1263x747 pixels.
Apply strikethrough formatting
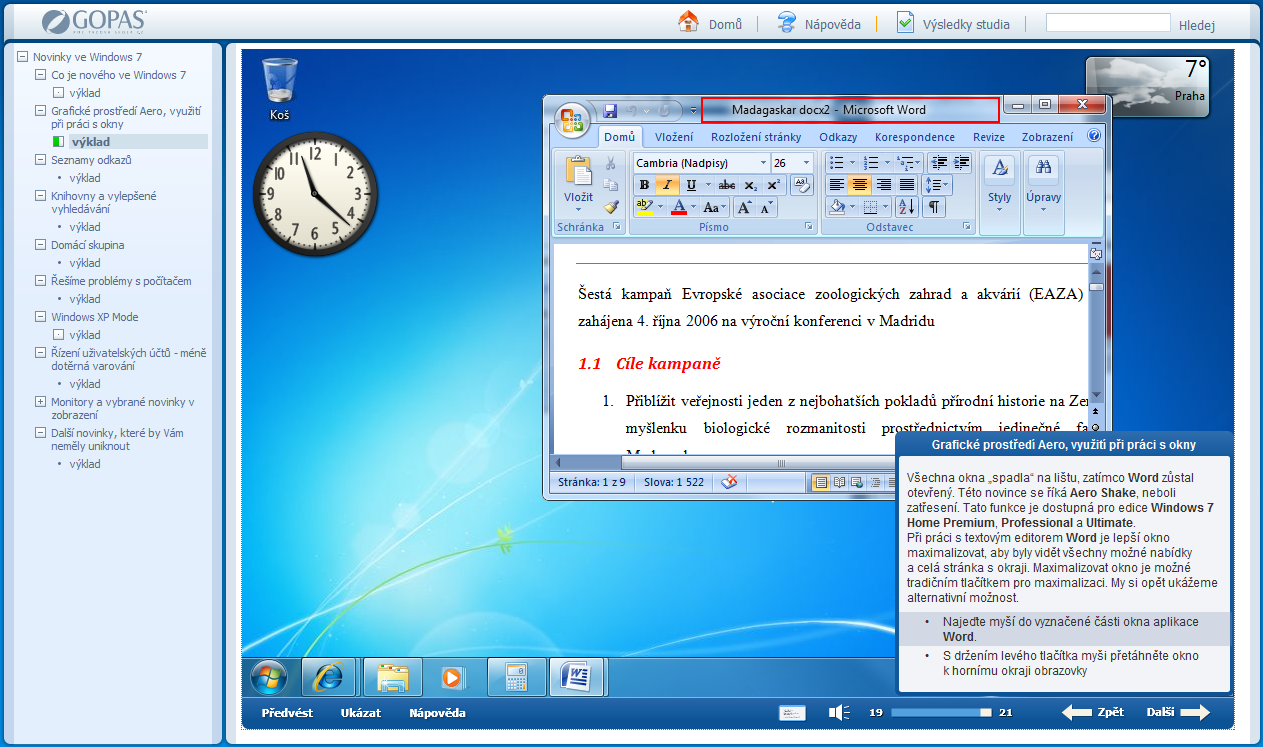[727, 185]
